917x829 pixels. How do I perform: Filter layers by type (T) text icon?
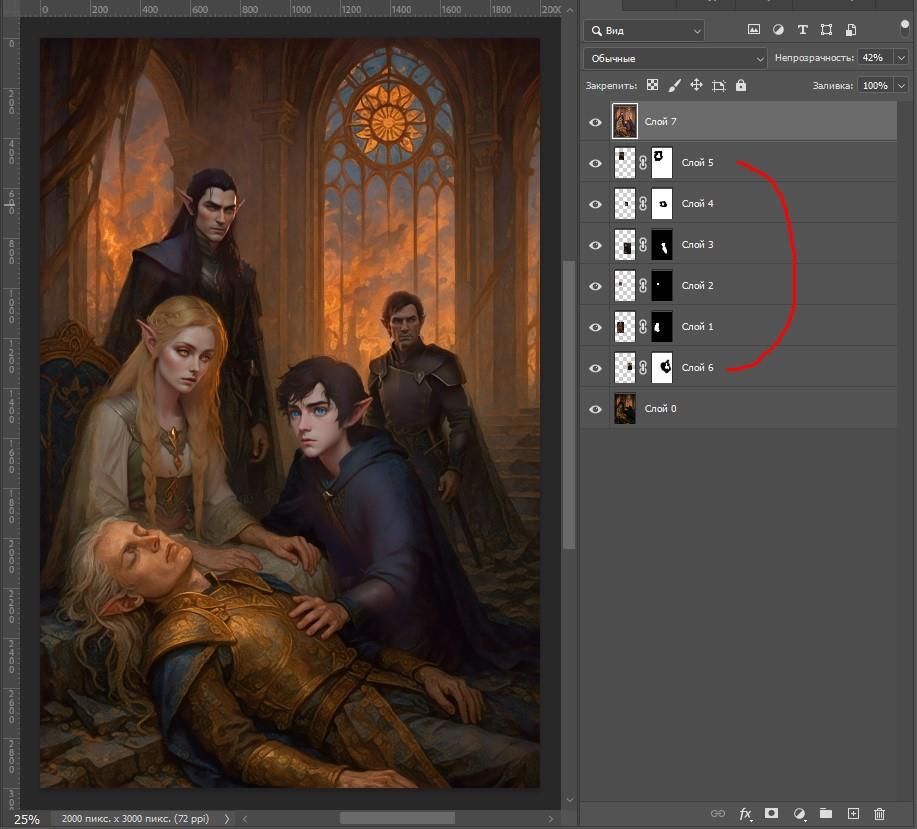tap(802, 30)
